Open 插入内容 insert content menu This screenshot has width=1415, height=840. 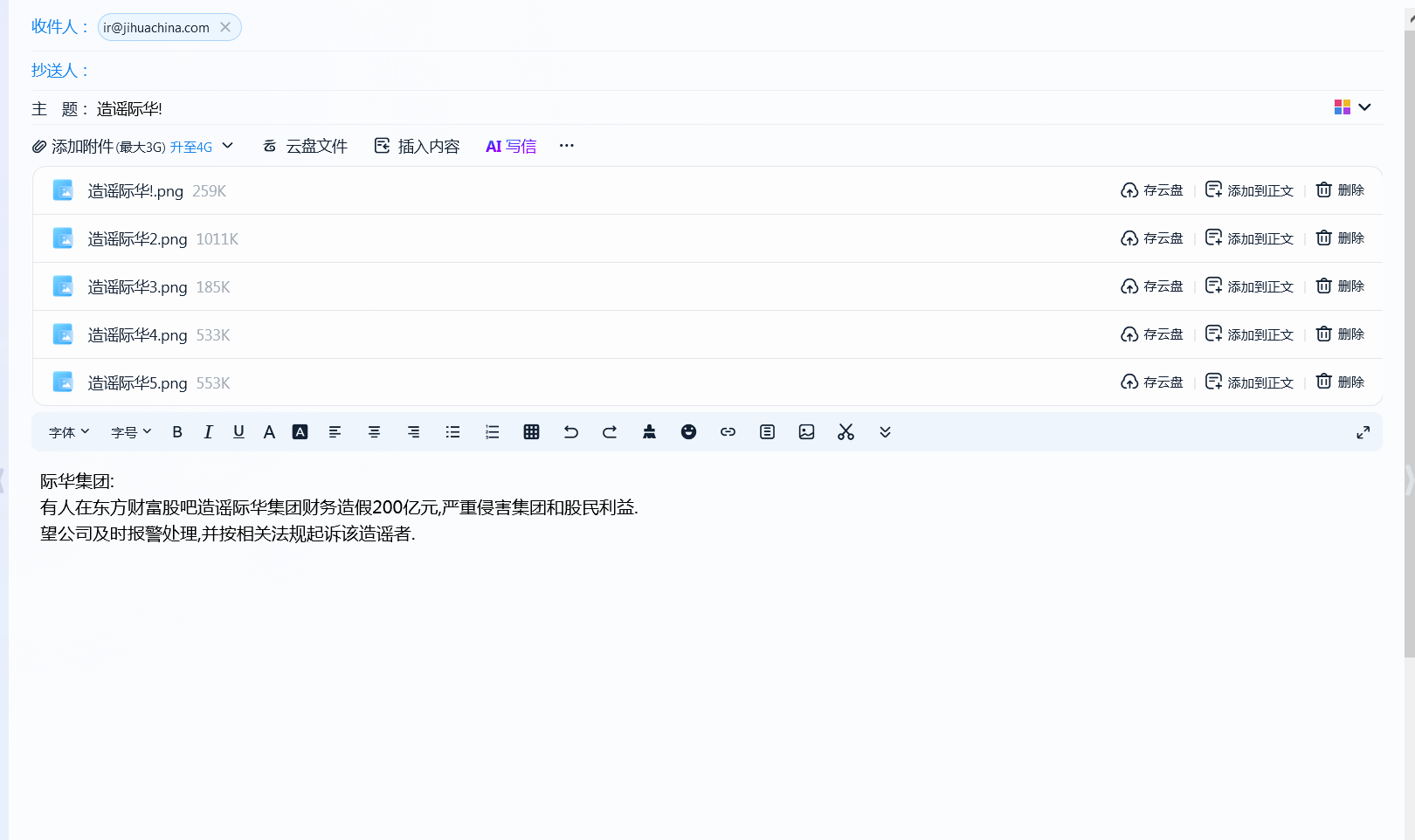point(417,146)
